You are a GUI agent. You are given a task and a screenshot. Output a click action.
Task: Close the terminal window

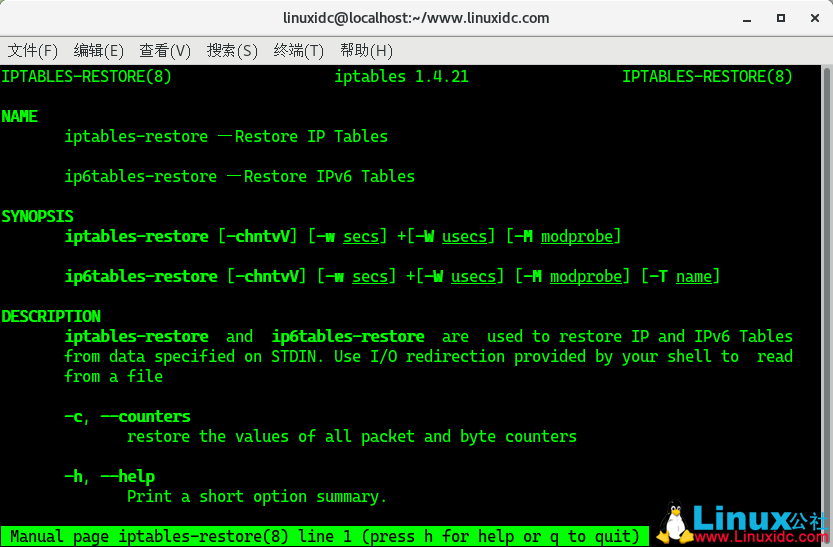[815, 18]
